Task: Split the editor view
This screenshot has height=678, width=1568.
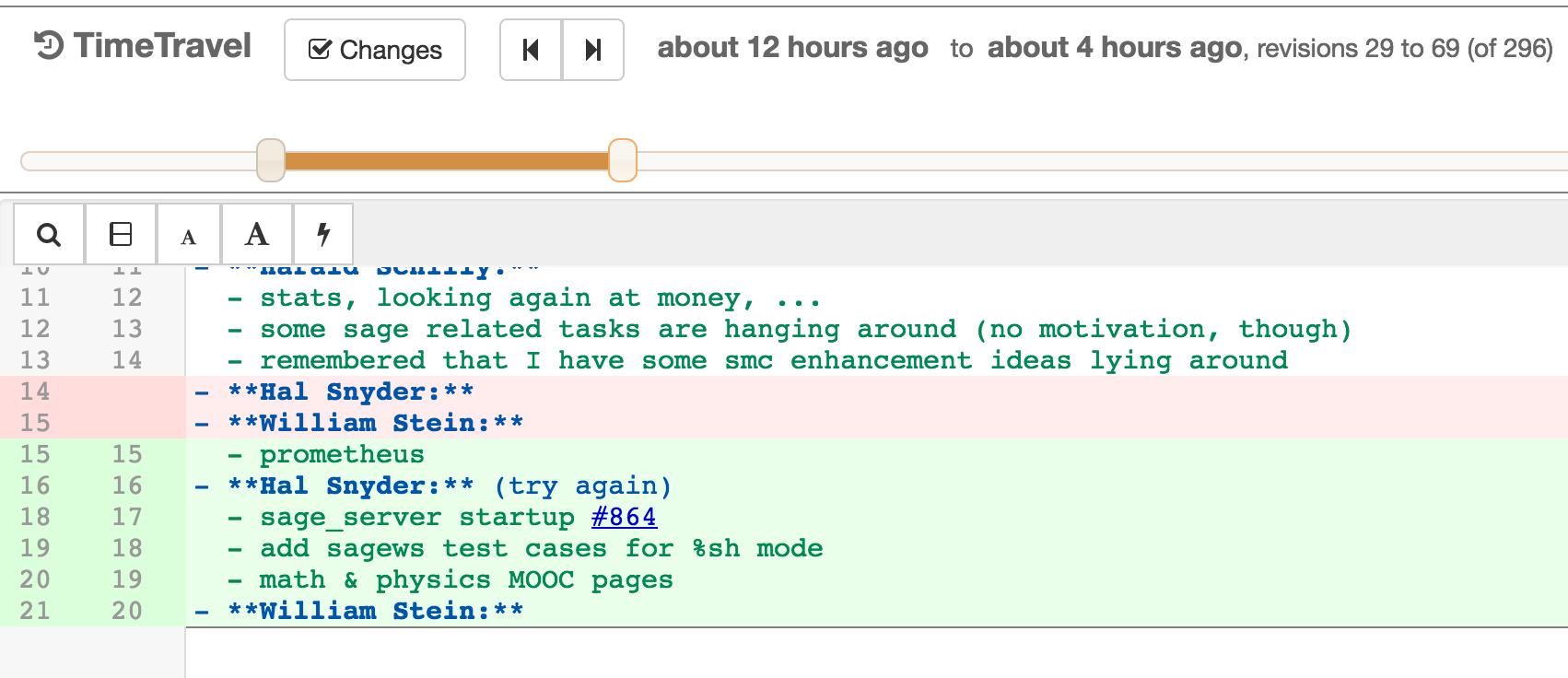Action: click(121, 235)
